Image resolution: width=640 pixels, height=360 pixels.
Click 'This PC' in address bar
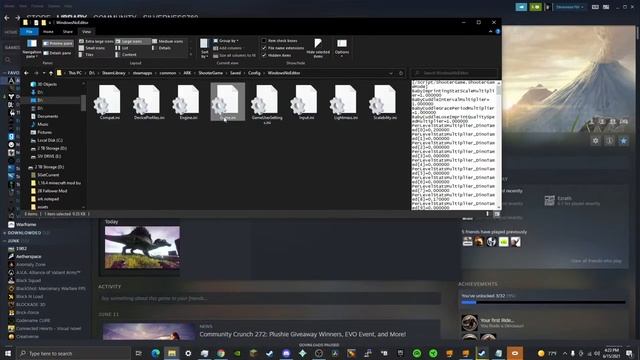pyautogui.click(x=75, y=73)
